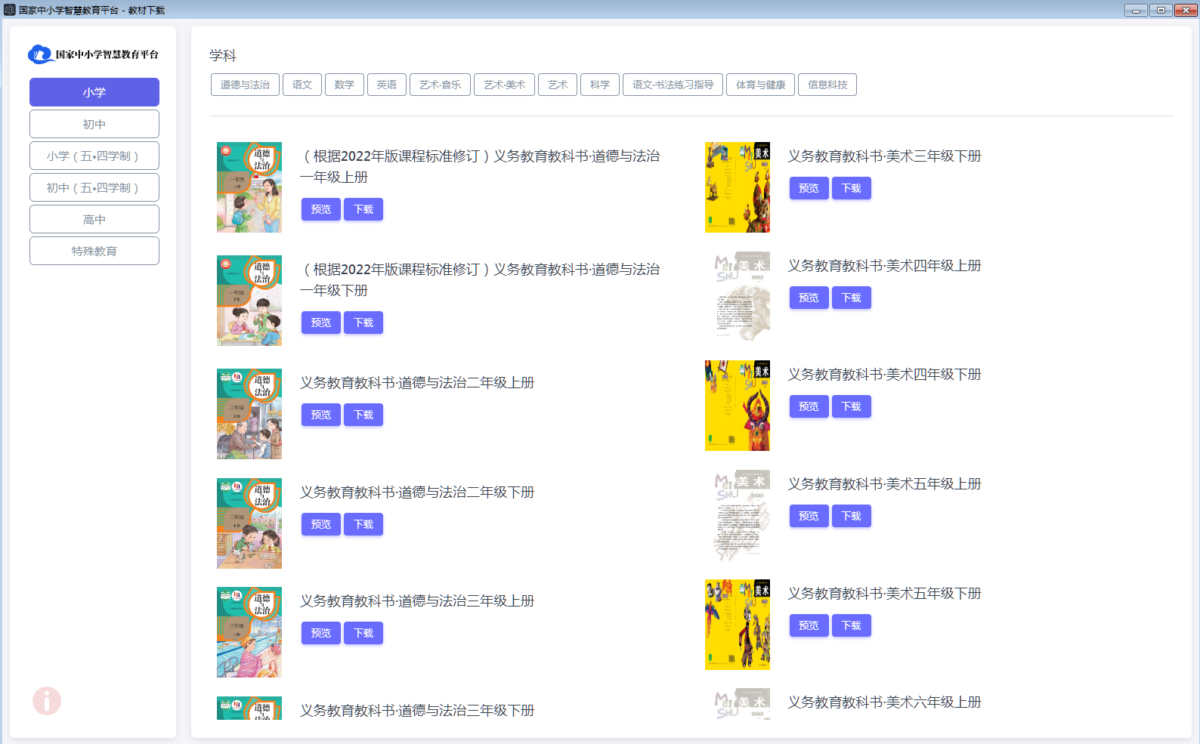Click the 美术四年级下册 cover thumbnail
The width and height of the screenshot is (1200, 744).
click(738, 405)
